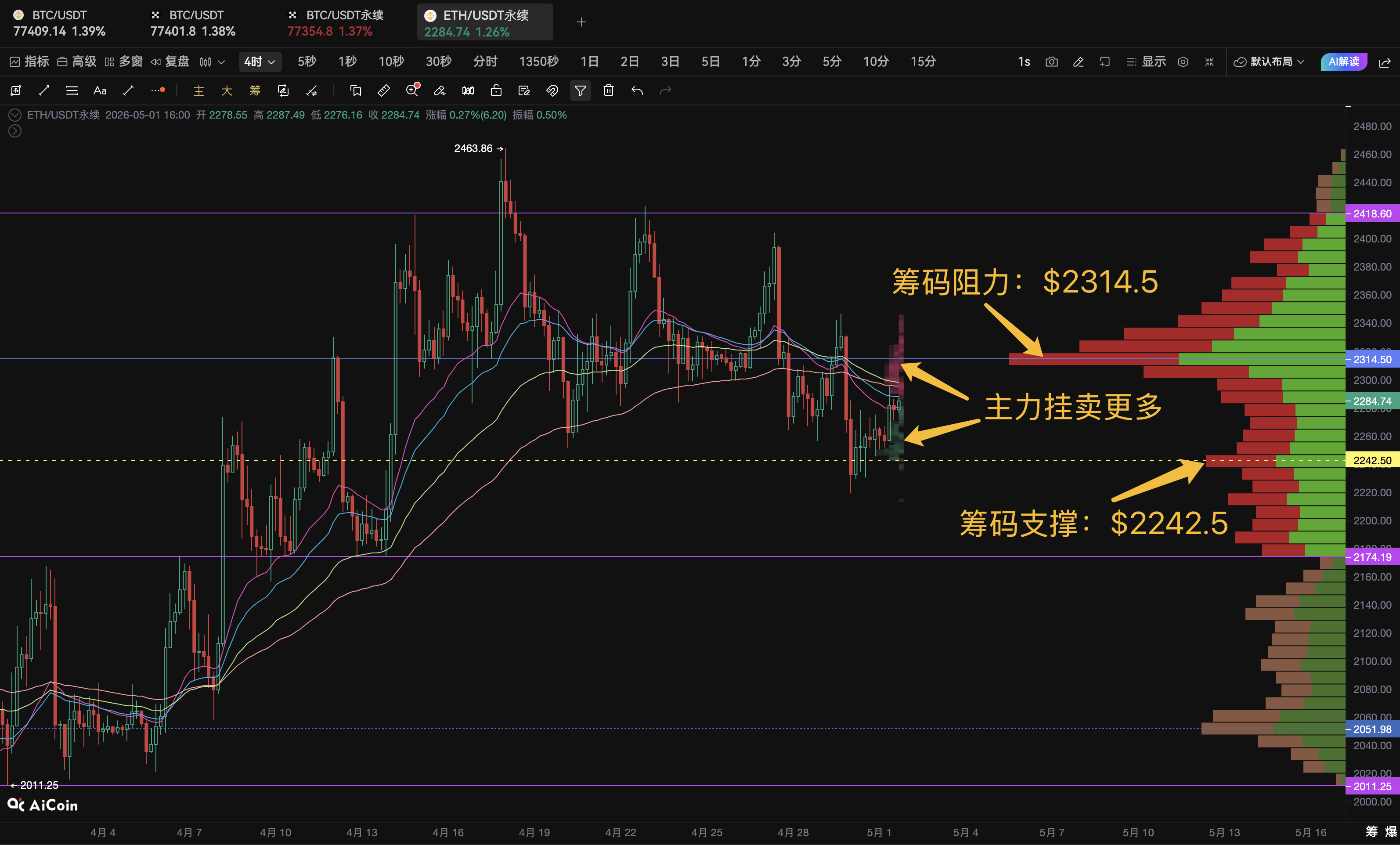Select the purple 2418.60 price line label
Screen dimensions: 1400x845
coord(1372,213)
